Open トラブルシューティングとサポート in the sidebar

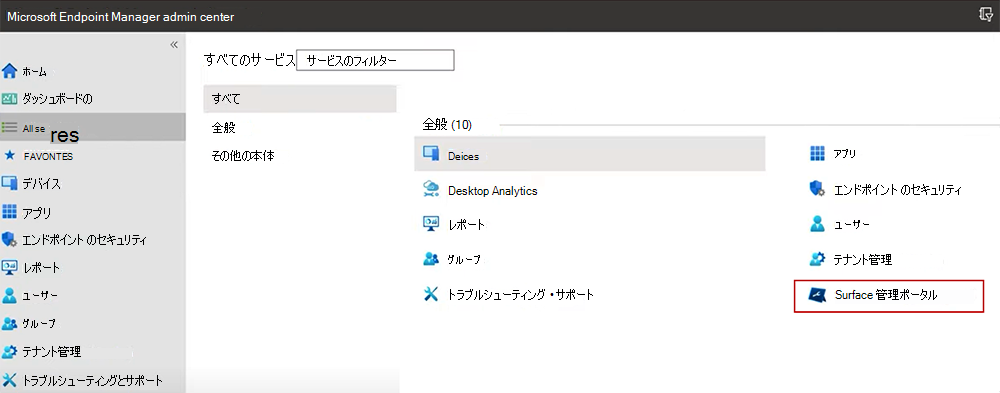click(92, 381)
